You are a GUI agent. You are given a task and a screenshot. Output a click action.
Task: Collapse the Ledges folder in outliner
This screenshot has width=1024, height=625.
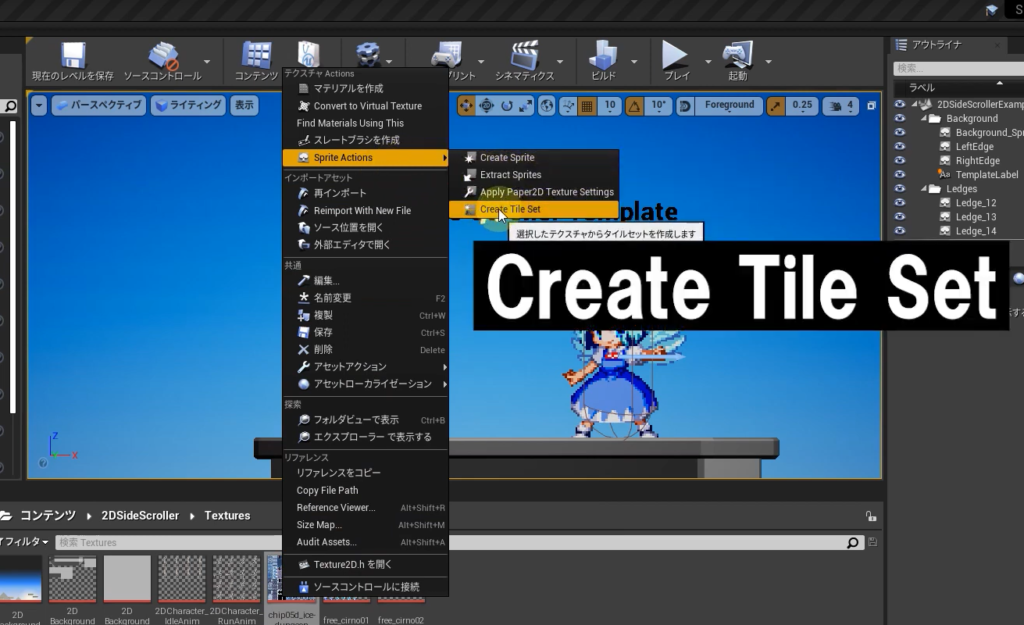[x=922, y=188]
